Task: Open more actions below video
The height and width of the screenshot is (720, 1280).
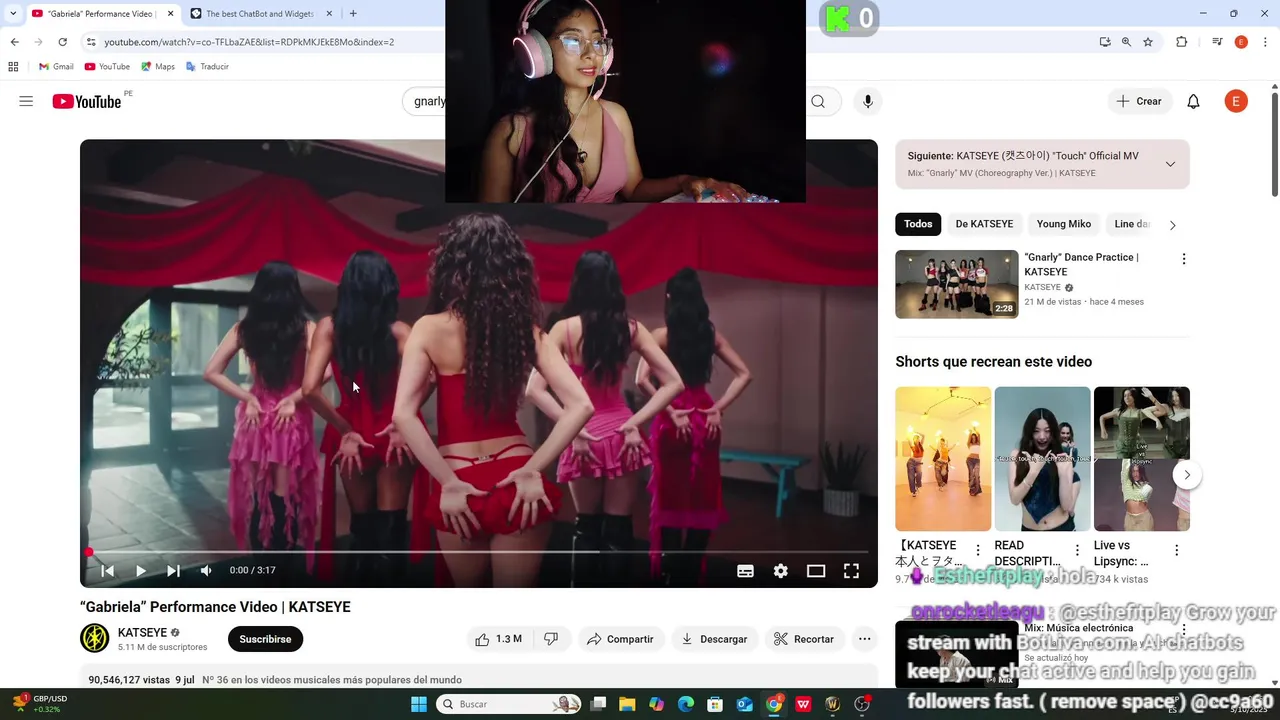Action: point(864,639)
